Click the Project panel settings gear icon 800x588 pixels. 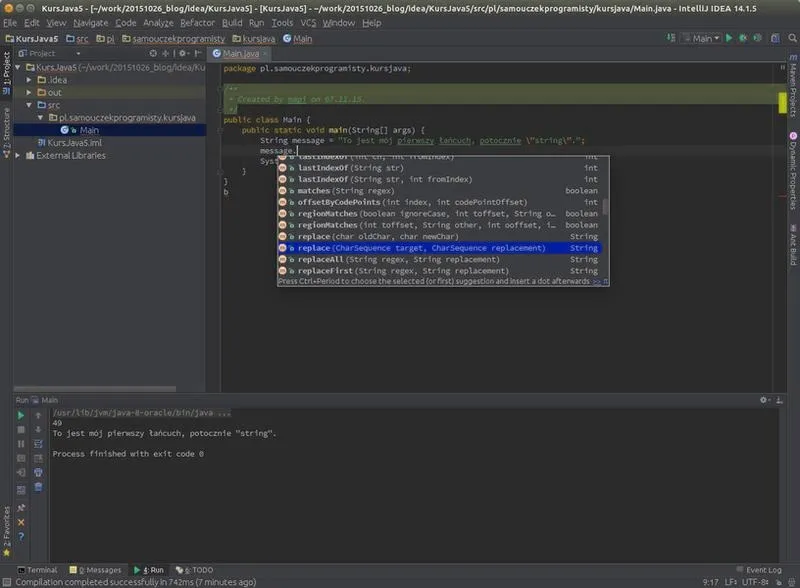183,53
